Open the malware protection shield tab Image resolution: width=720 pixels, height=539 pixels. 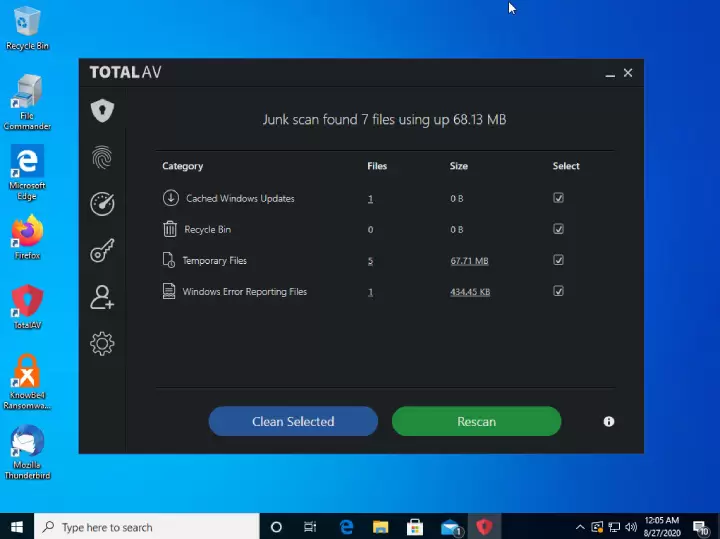(102, 111)
